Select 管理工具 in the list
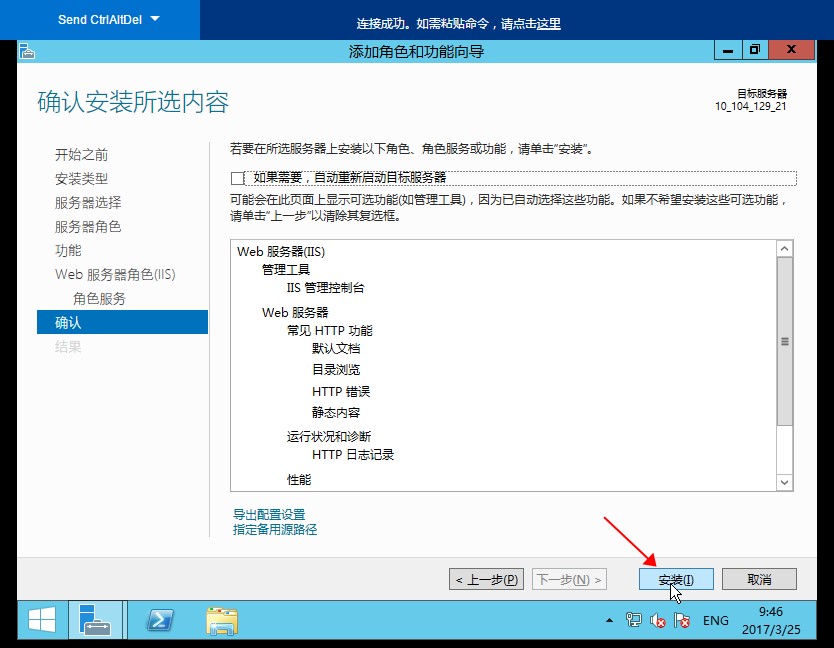The height and width of the screenshot is (648, 834). coord(286,270)
